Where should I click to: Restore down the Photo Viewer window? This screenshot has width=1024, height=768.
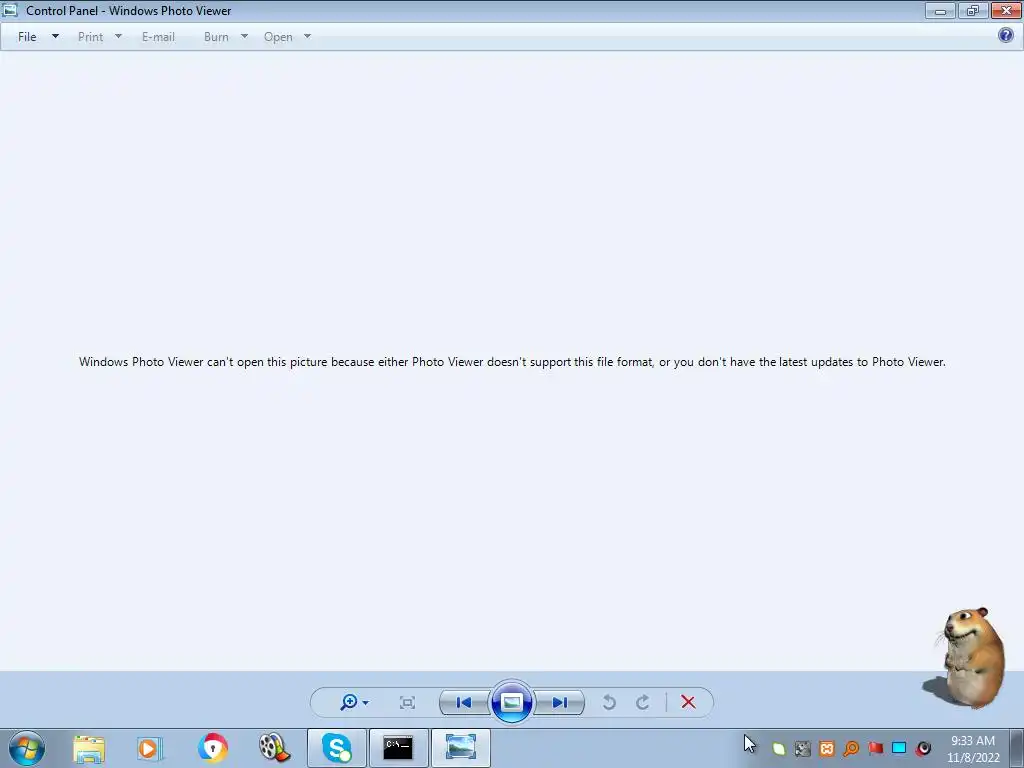(x=973, y=10)
